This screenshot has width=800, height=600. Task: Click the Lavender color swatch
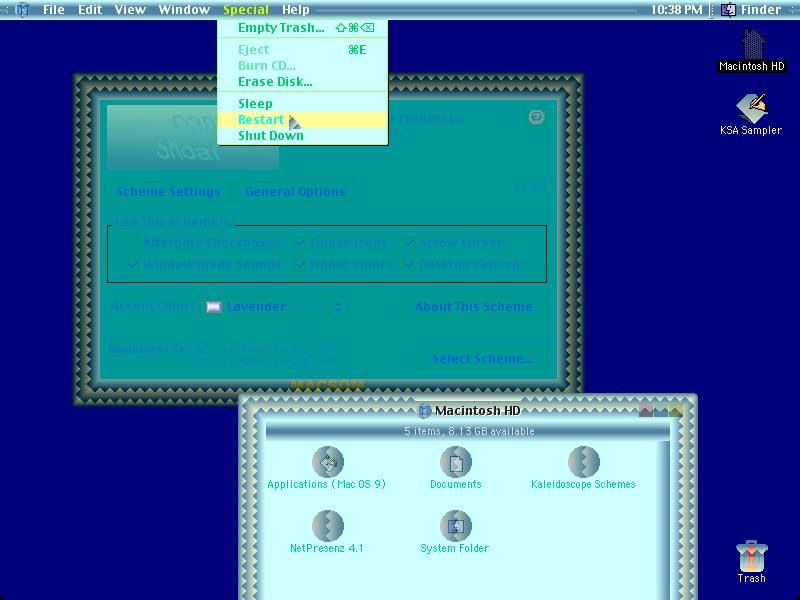click(x=214, y=307)
